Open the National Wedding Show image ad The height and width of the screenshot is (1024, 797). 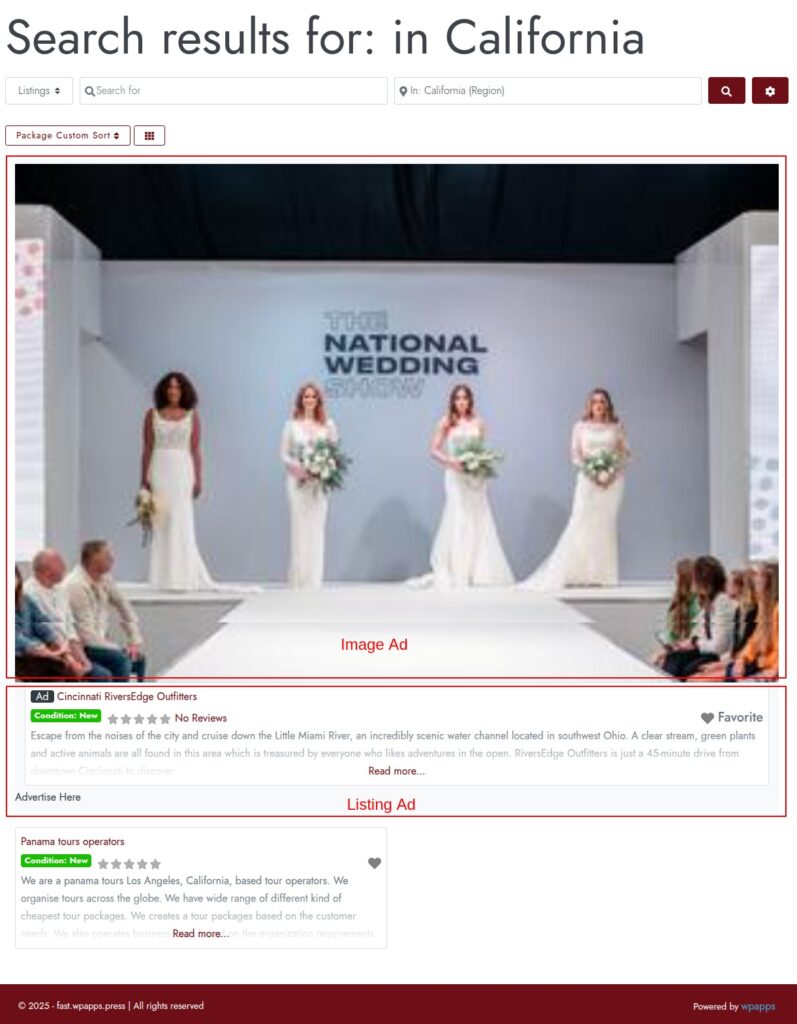coord(396,420)
